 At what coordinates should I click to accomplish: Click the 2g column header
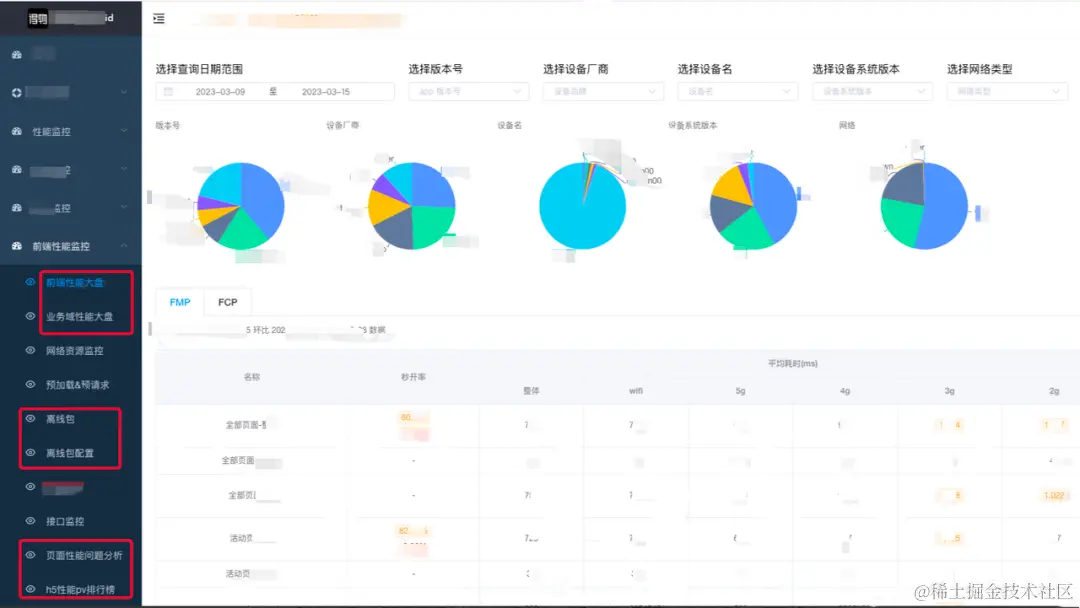(x=1054, y=390)
